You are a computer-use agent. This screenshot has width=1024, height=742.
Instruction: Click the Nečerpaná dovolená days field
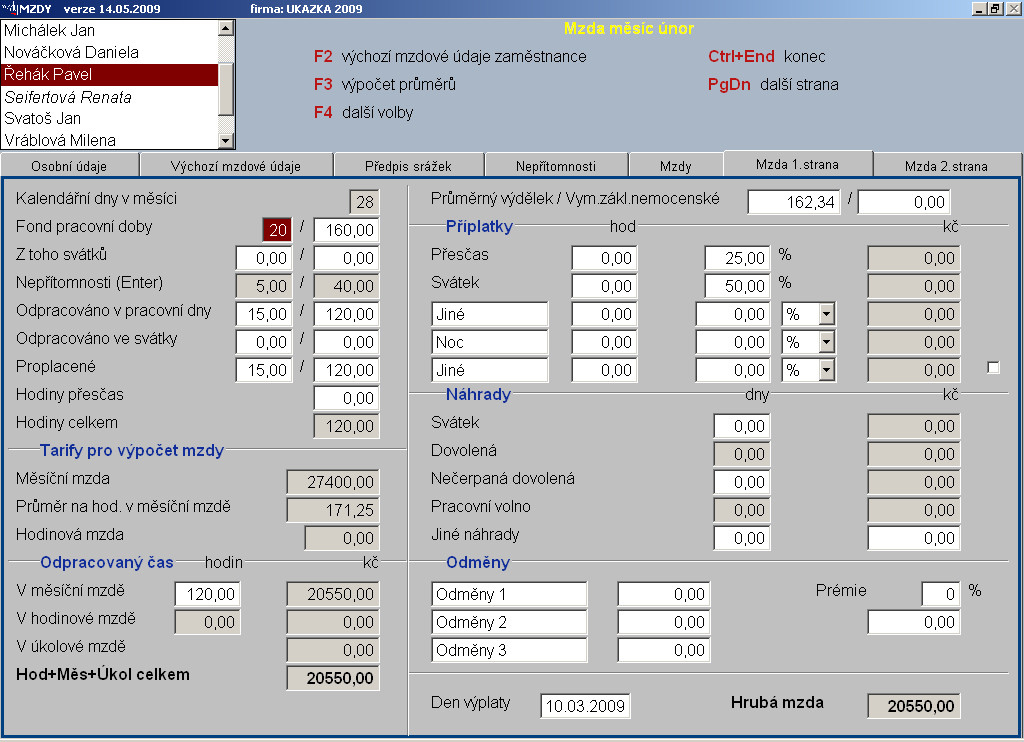tap(742, 483)
